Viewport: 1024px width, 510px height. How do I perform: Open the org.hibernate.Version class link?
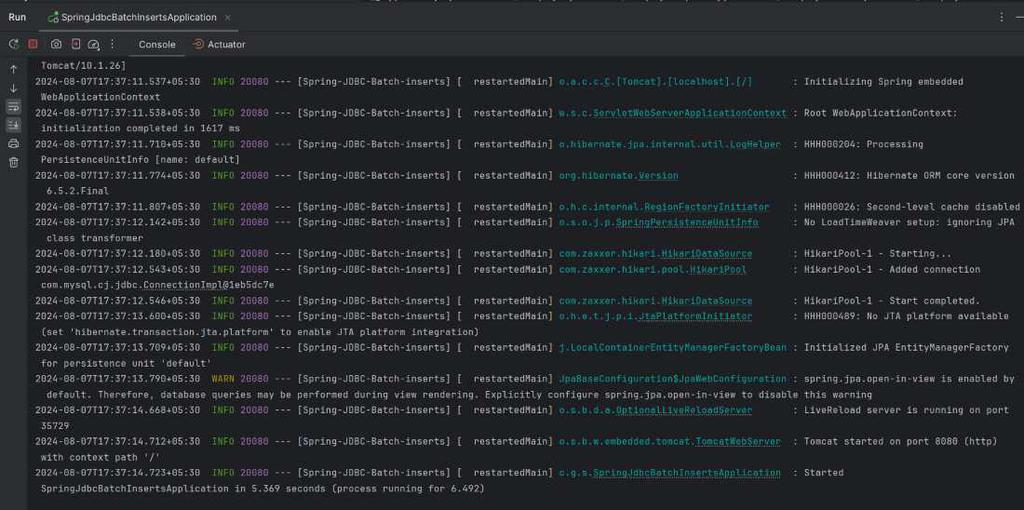coord(618,176)
